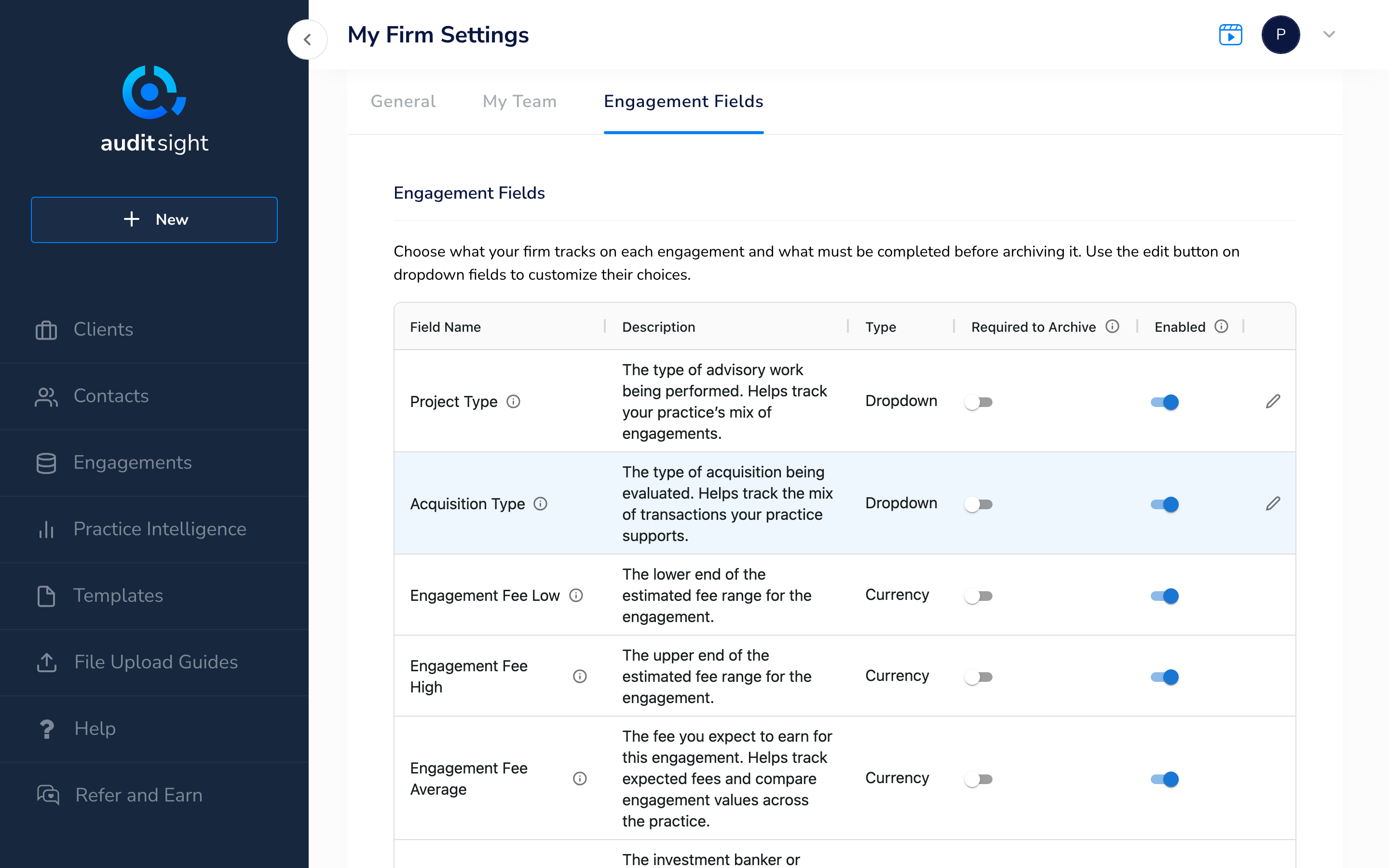Switch to the General tab
Image resolution: width=1389 pixels, height=868 pixels.
coord(403,102)
